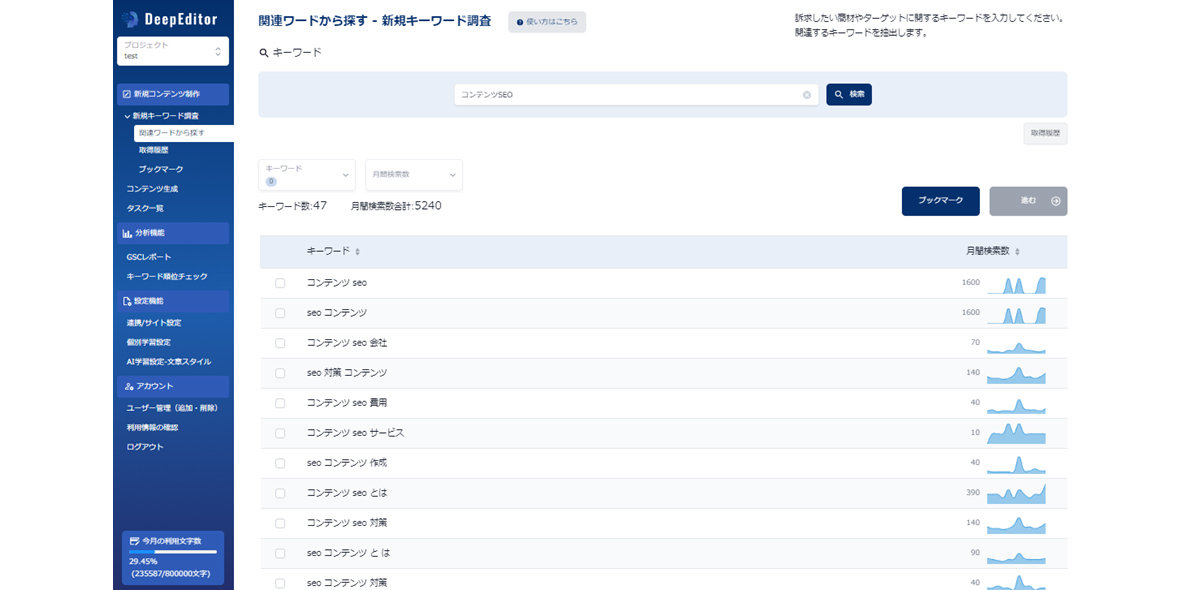The width and height of the screenshot is (1200, 590).
Task: Select the checkbox for コンテンツ seo とは
Action: (x=279, y=492)
